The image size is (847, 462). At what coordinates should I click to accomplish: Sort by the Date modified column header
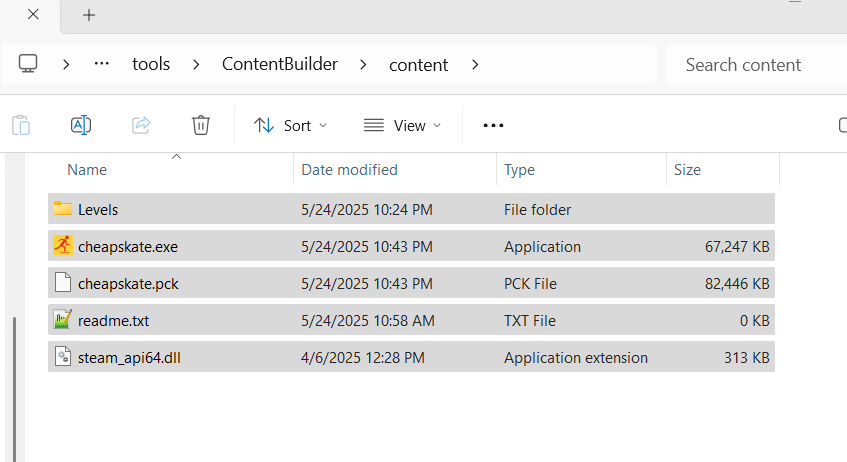point(349,170)
